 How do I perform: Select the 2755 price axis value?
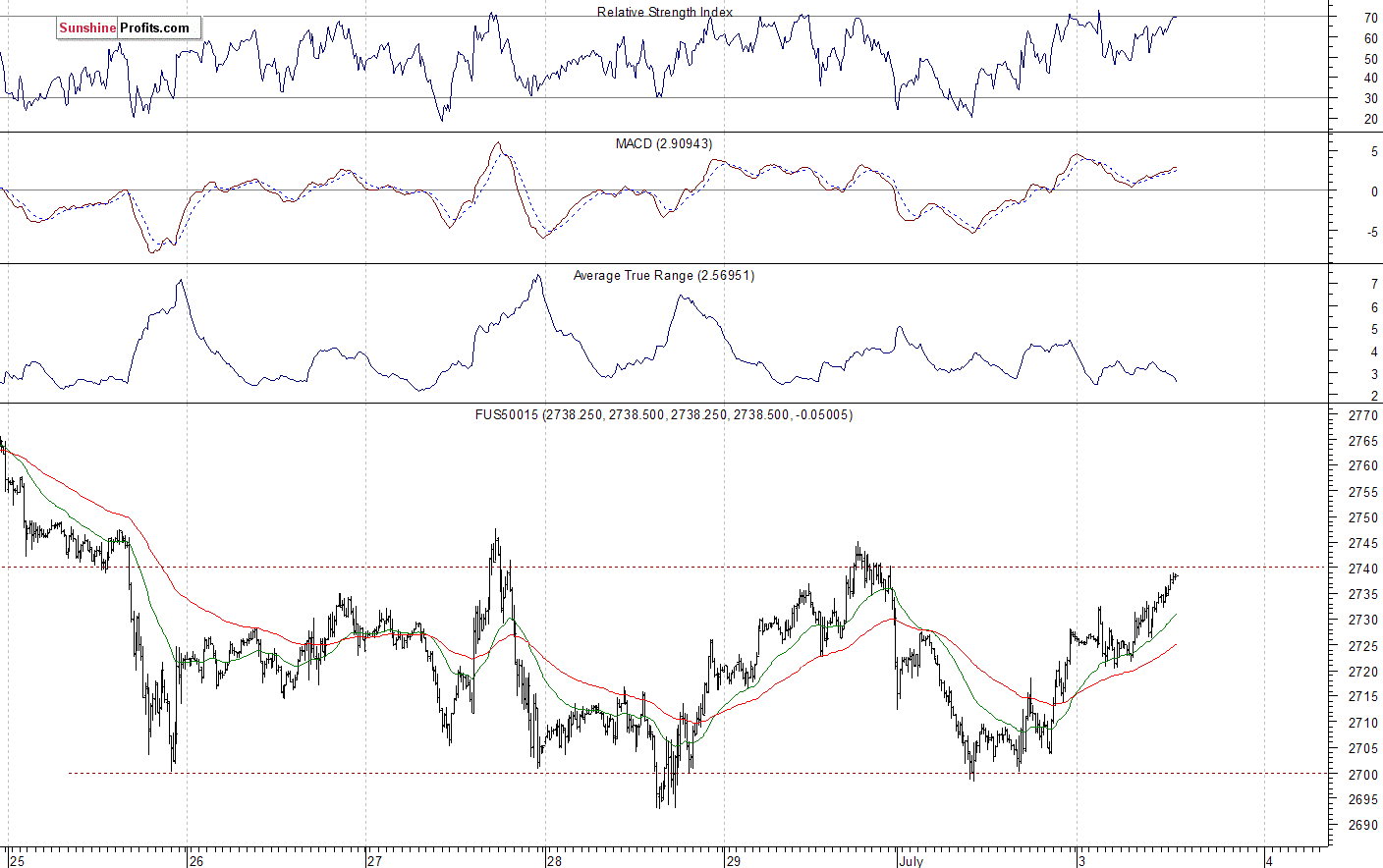click(1362, 493)
